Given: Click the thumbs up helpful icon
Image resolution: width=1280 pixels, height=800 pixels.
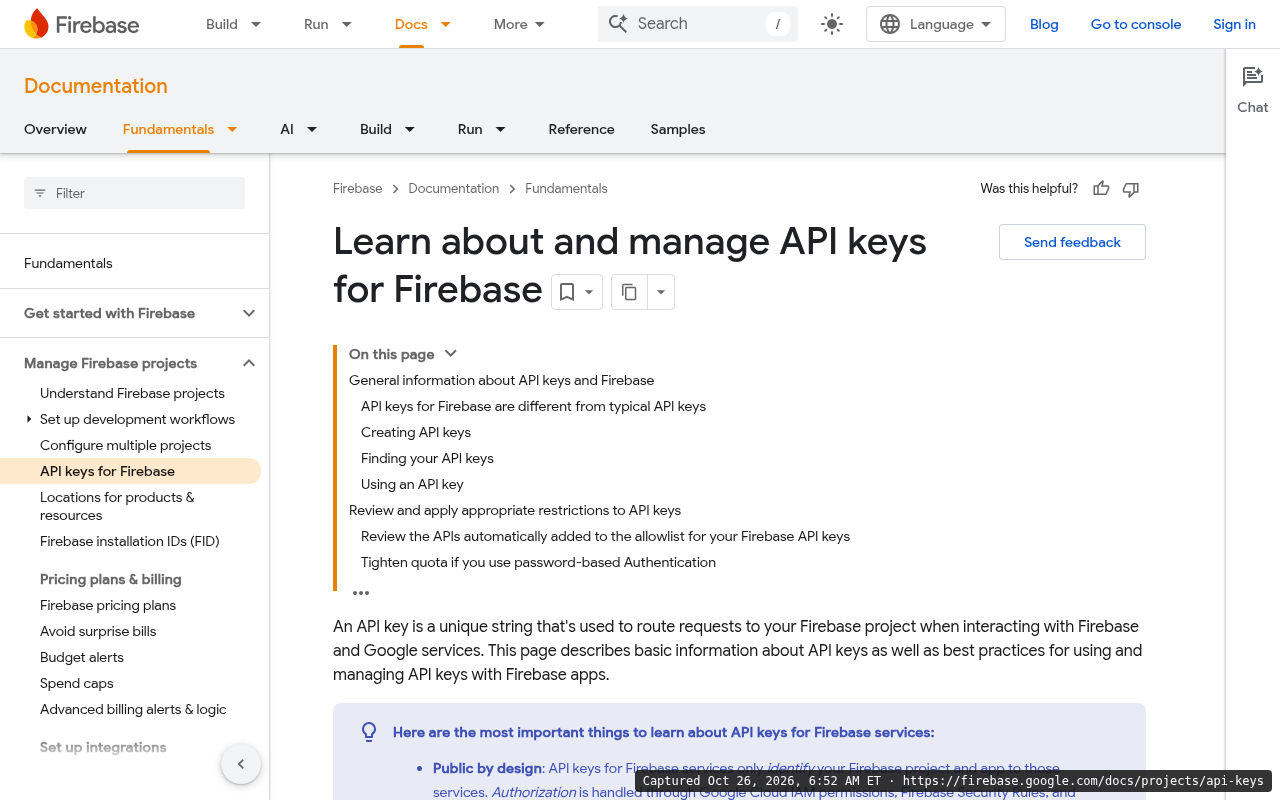Looking at the screenshot, I should 1101,189.
